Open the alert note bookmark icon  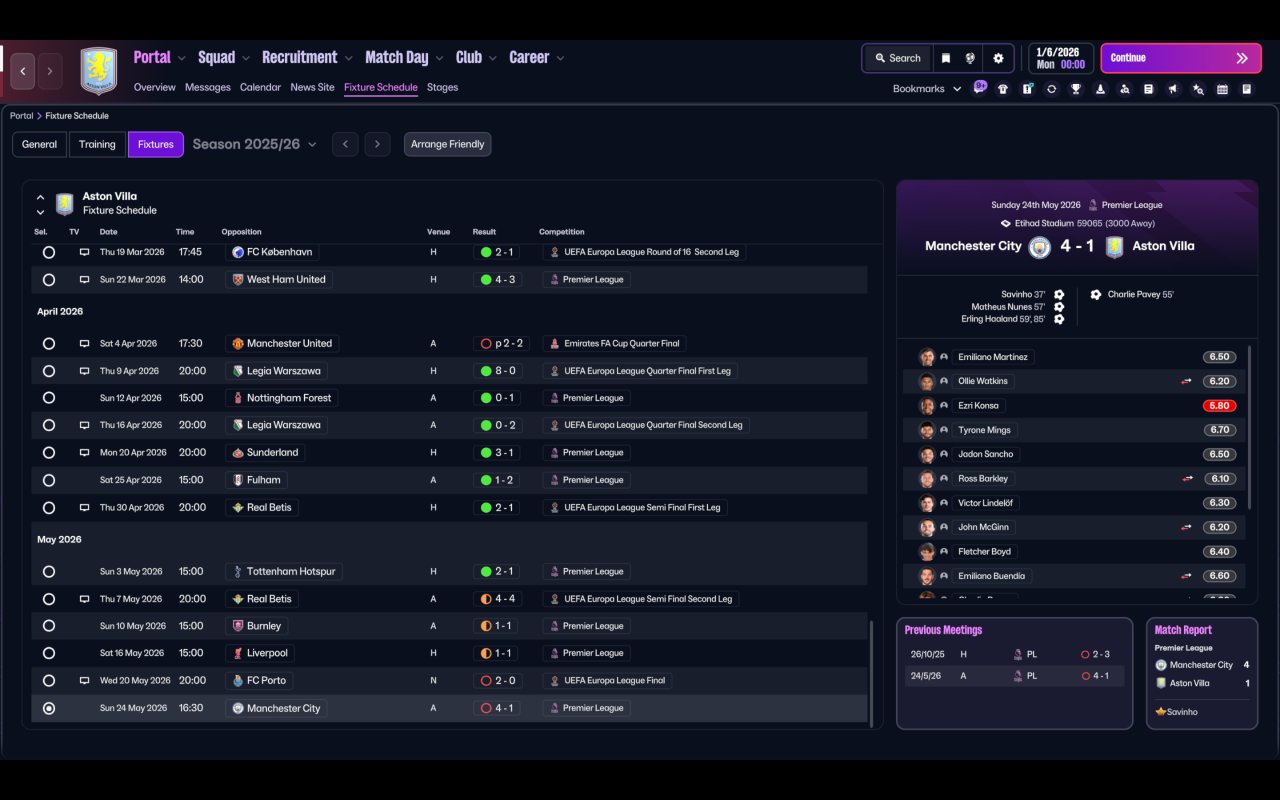click(1027, 89)
